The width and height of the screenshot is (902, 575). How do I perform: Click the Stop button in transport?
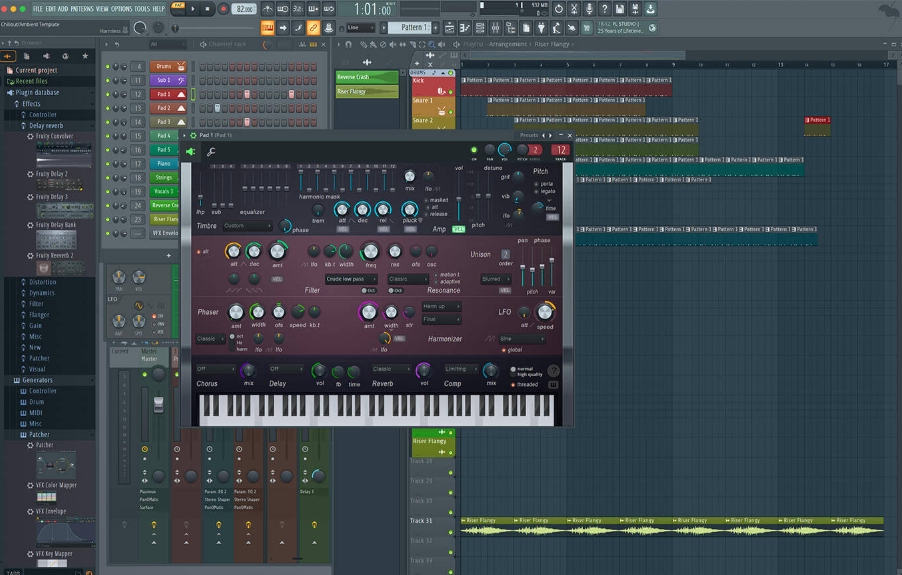(208, 9)
